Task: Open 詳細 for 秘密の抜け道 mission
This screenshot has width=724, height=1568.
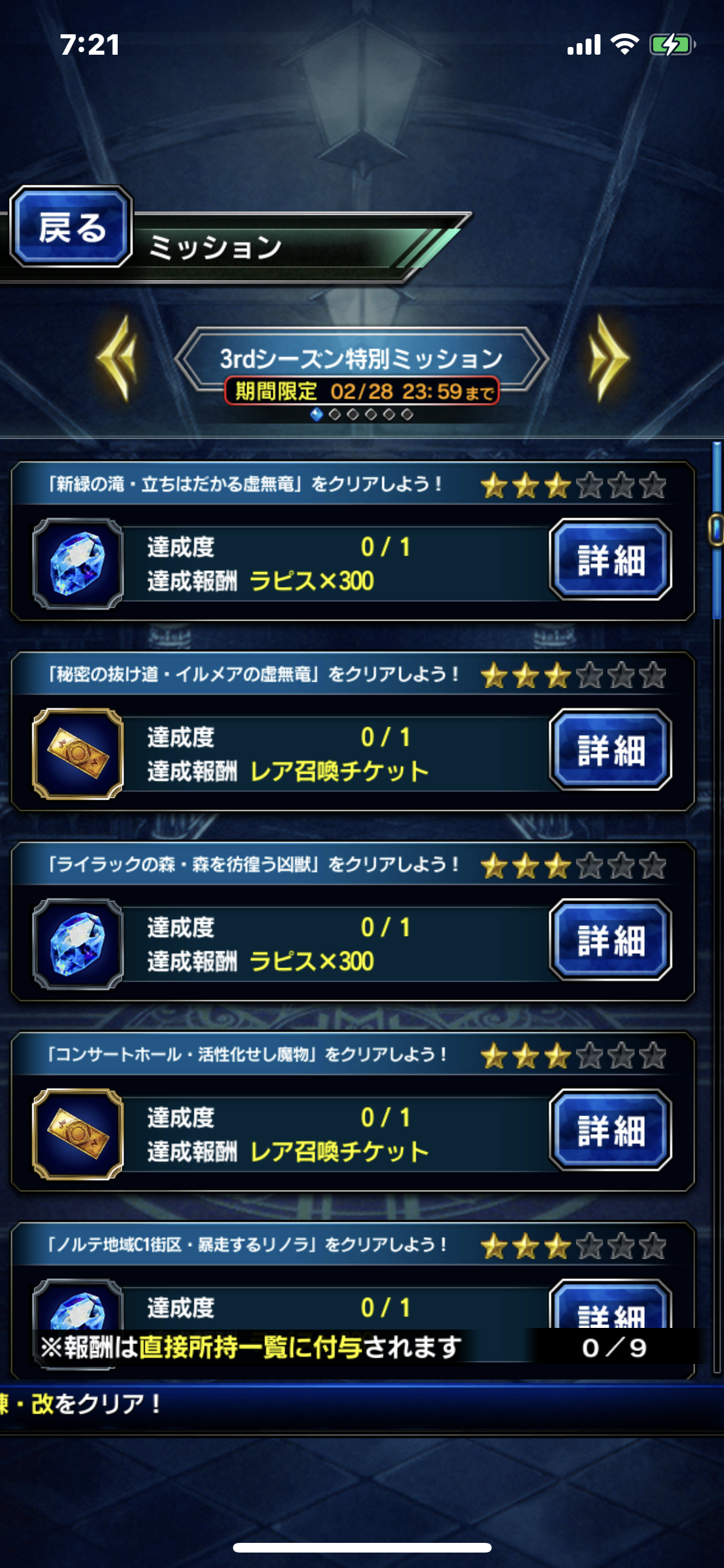Action: pos(610,750)
